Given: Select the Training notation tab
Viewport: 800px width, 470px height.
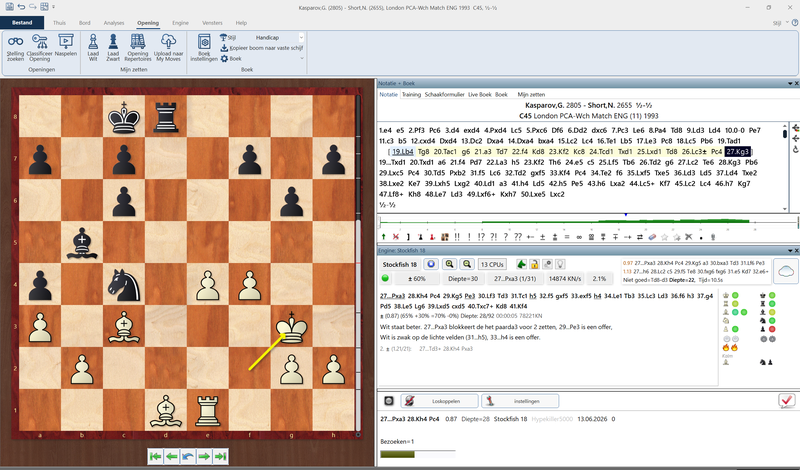Looking at the screenshot, I should (x=411, y=94).
